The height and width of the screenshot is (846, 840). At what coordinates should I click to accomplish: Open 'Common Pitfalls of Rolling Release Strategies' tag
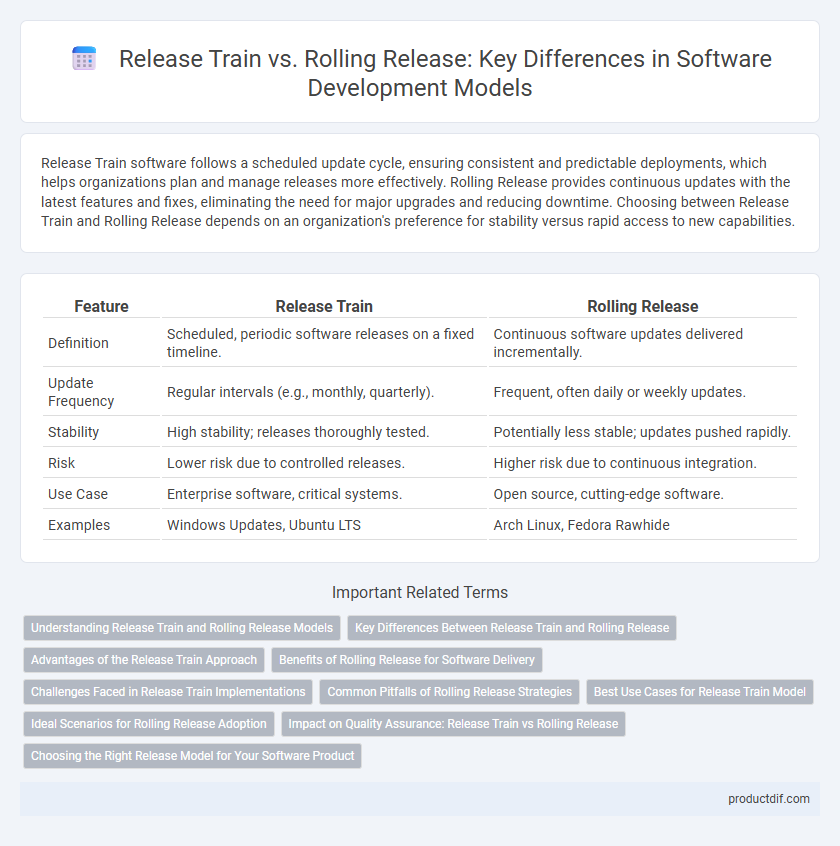point(449,692)
